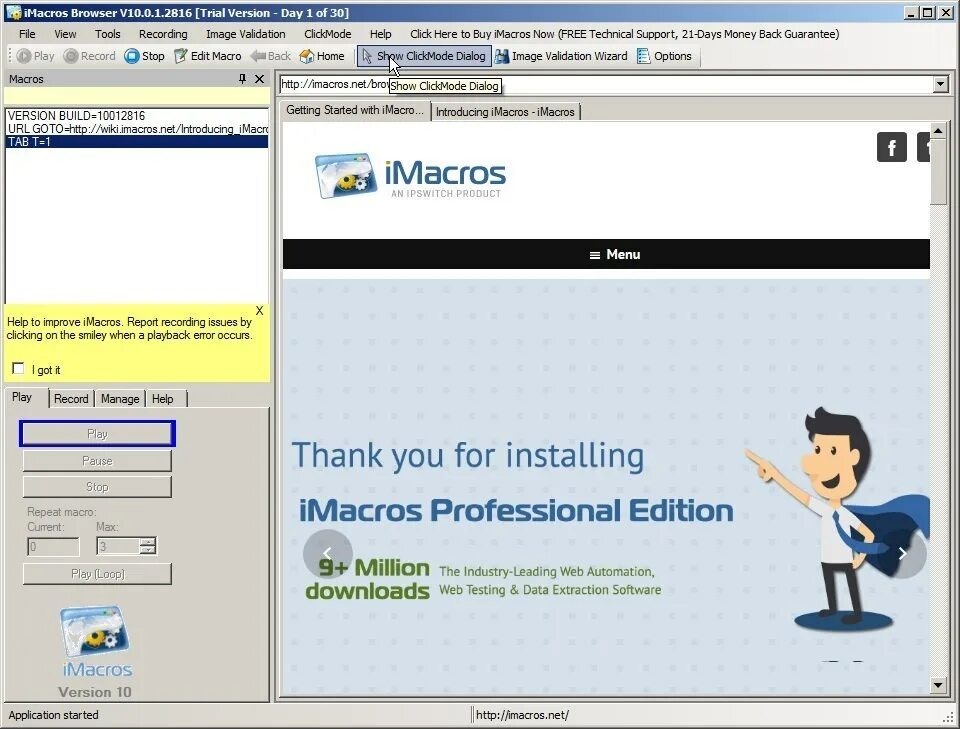Click the Pause button
The image size is (960, 729).
click(97, 461)
